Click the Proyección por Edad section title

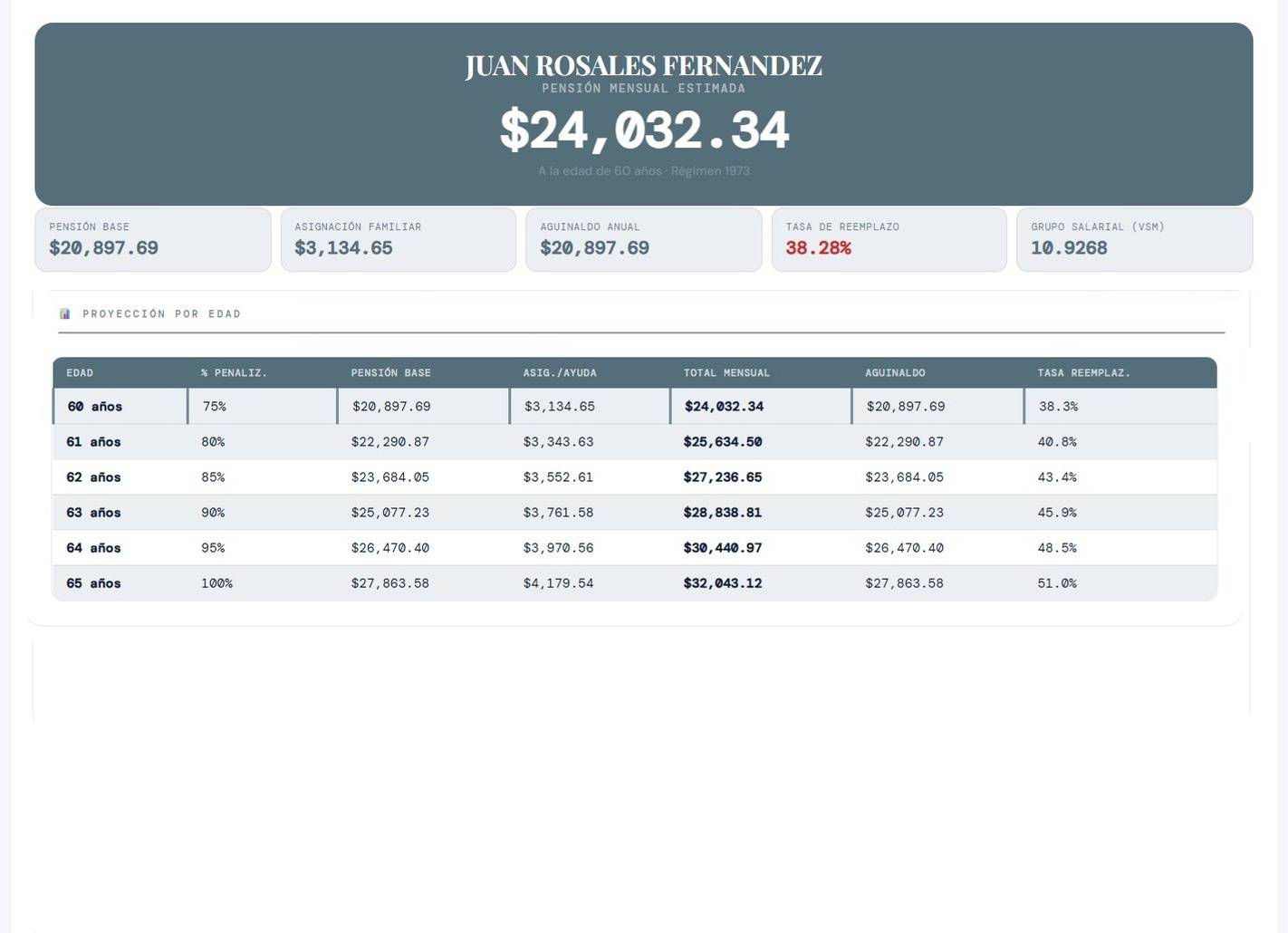tap(162, 314)
